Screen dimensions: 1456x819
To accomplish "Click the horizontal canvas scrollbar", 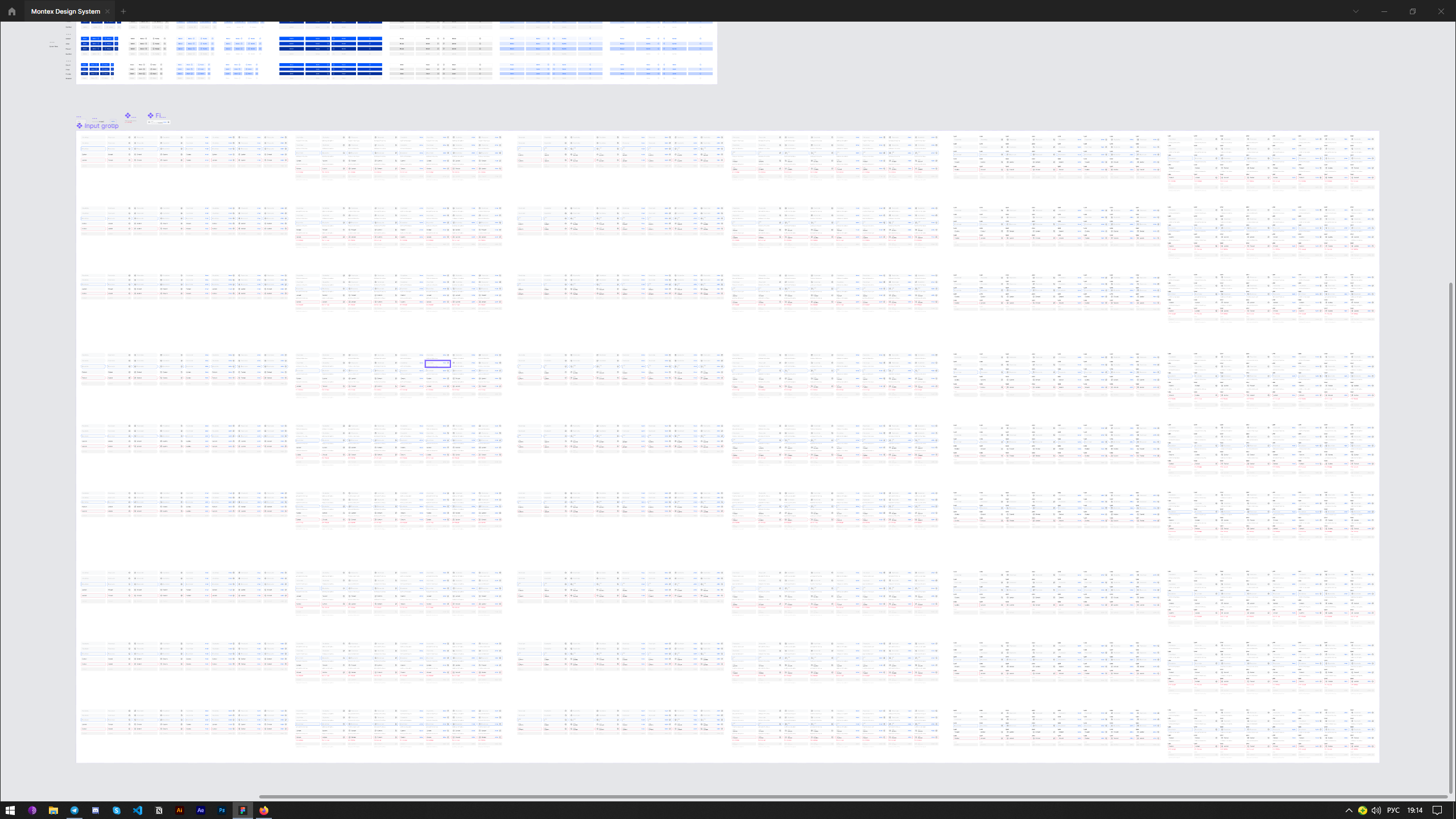I will click(x=853, y=797).
